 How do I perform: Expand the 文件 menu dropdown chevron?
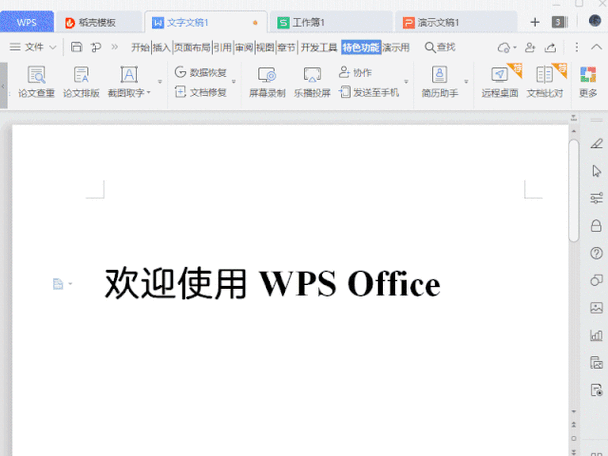tap(53, 47)
